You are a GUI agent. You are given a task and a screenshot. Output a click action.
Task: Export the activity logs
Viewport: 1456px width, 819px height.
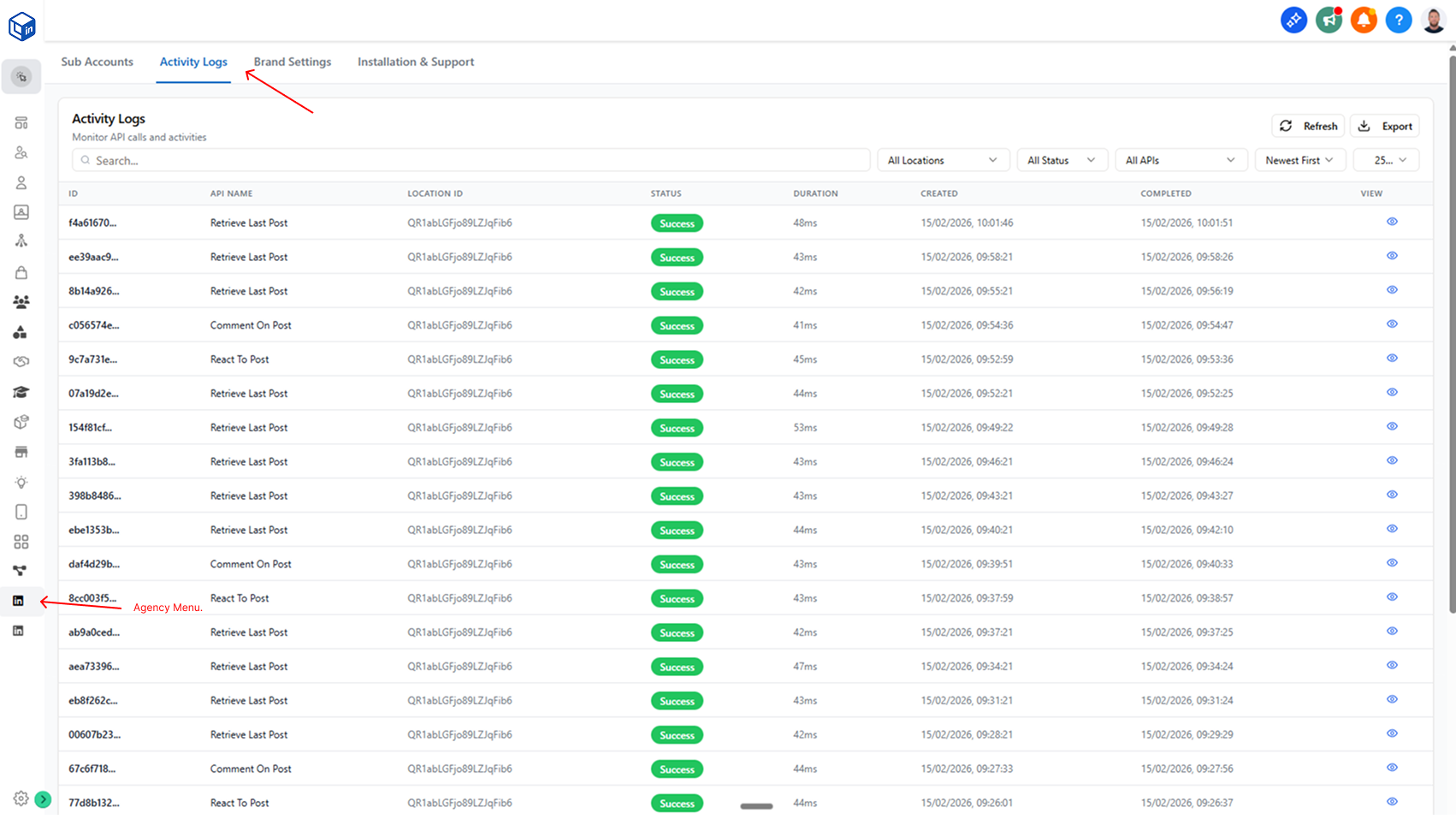[x=1384, y=125]
